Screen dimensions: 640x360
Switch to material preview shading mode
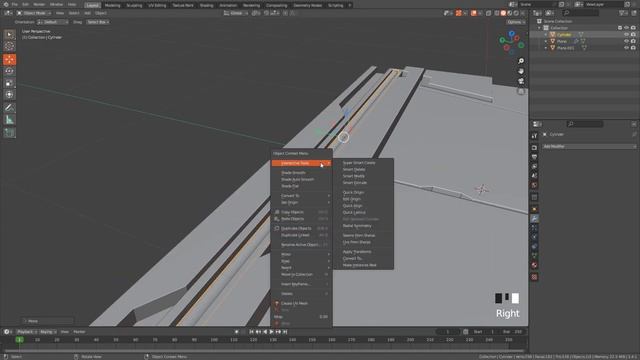pos(509,13)
